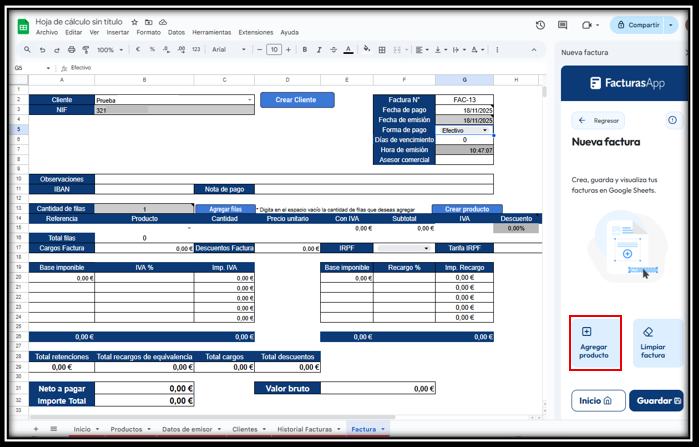
Task: Click the Observaciones input cell
Action: (x=293, y=179)
